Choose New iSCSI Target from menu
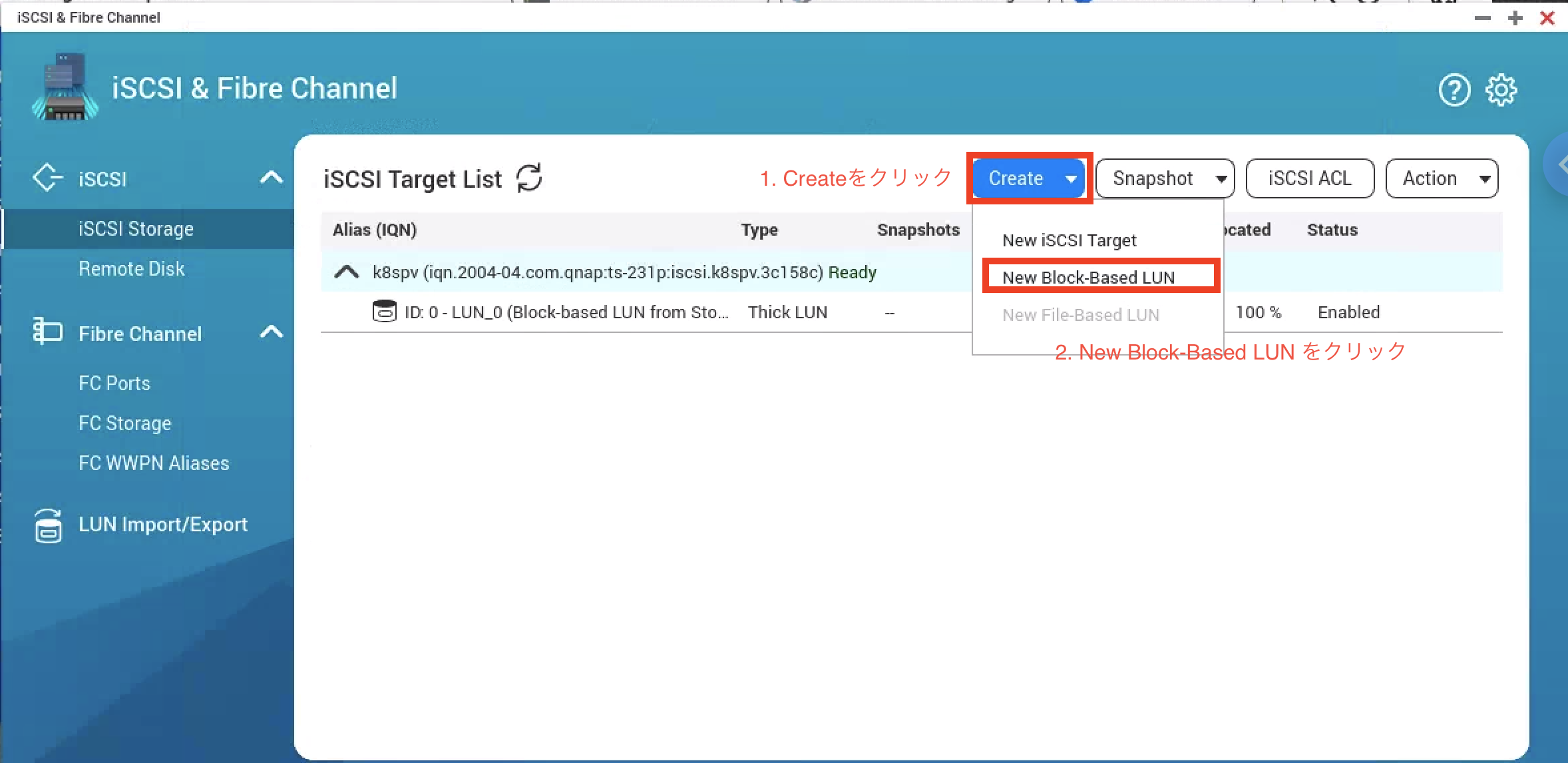This screenshot has width=1568, height=763. (x=1070, y=240)
